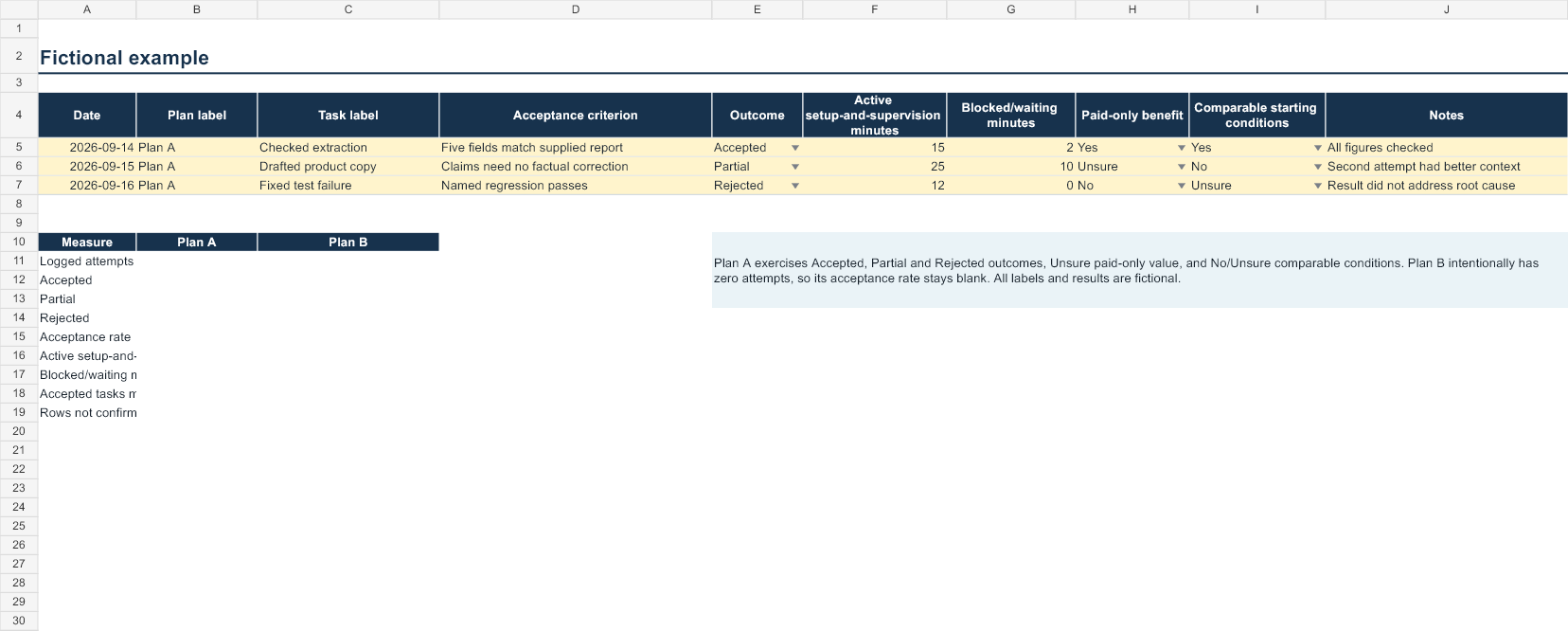Select the Checked extraction task cell

(348, 148)
